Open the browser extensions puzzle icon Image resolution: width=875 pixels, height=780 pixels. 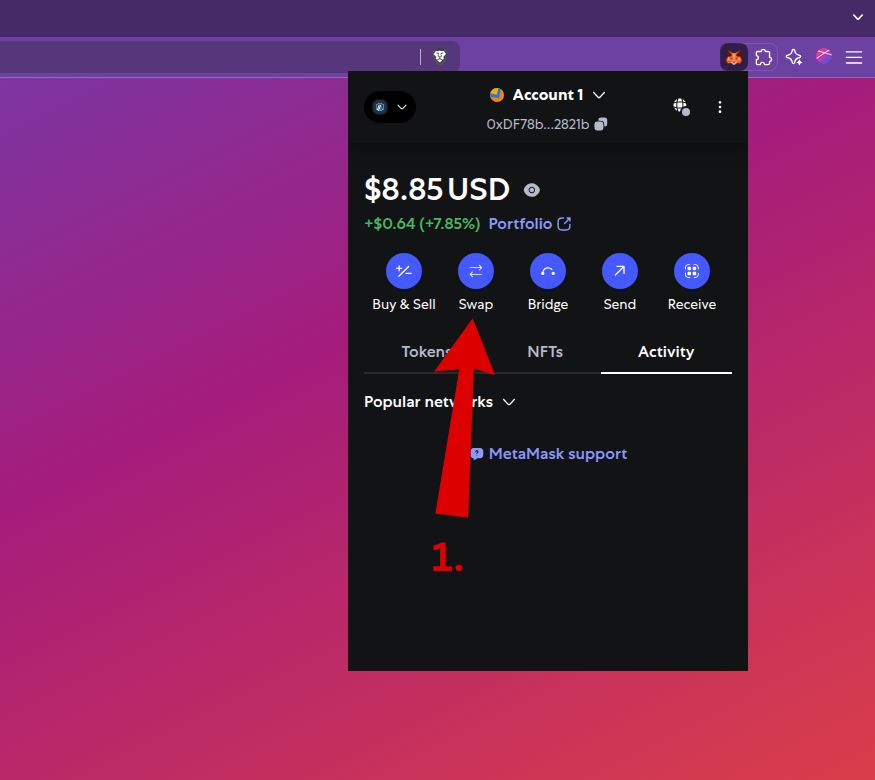(x=763, y=57)
